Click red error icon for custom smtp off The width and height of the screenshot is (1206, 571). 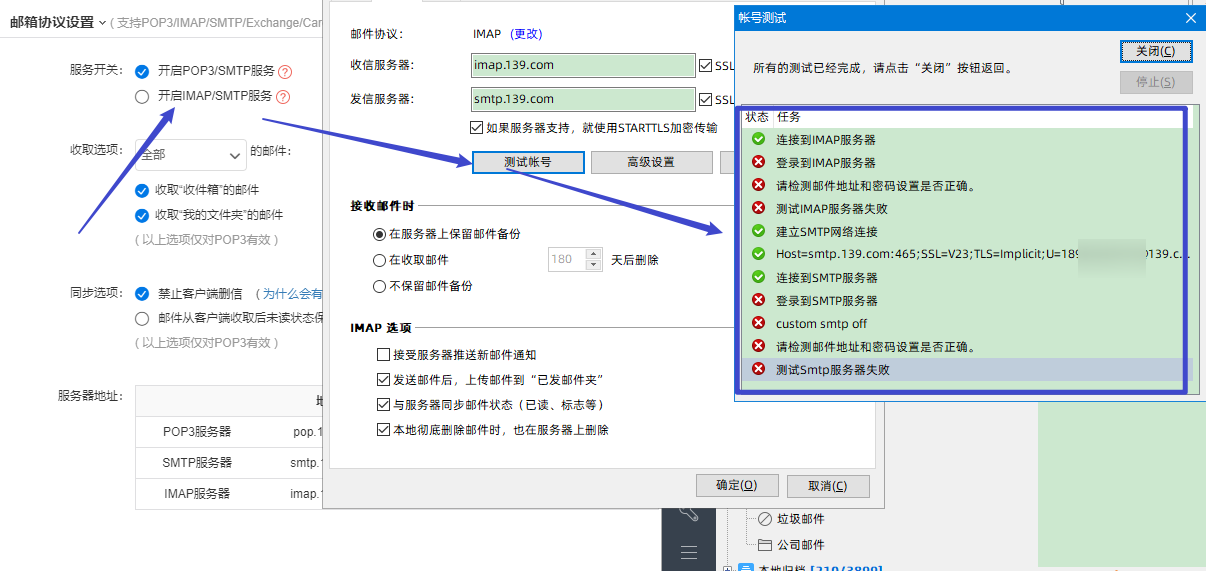[759, 323]
